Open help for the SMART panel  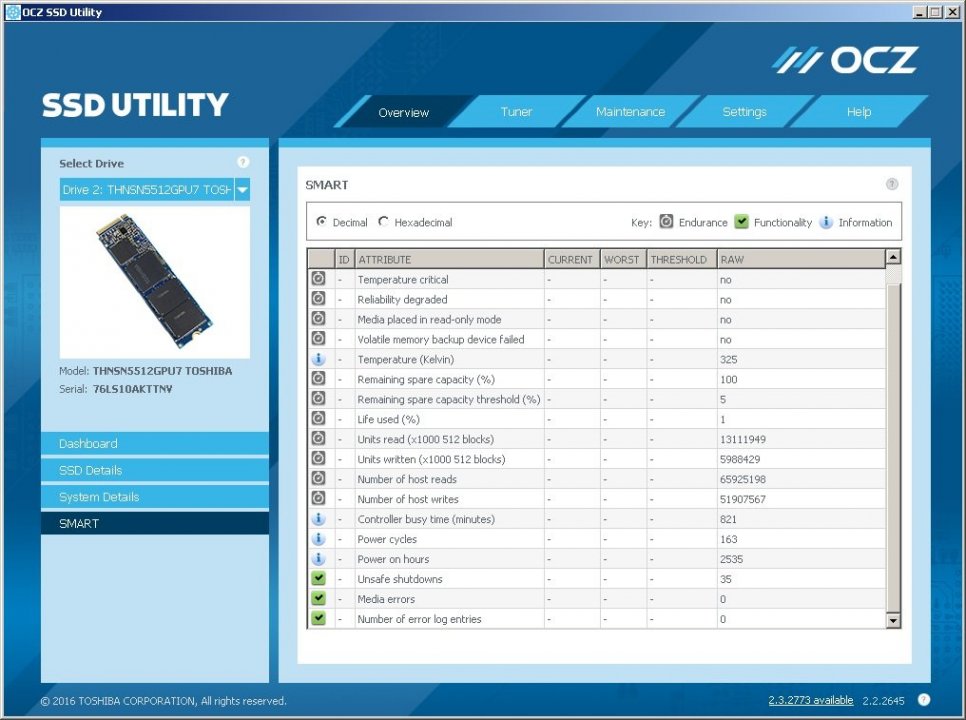(x=891, y=184)
